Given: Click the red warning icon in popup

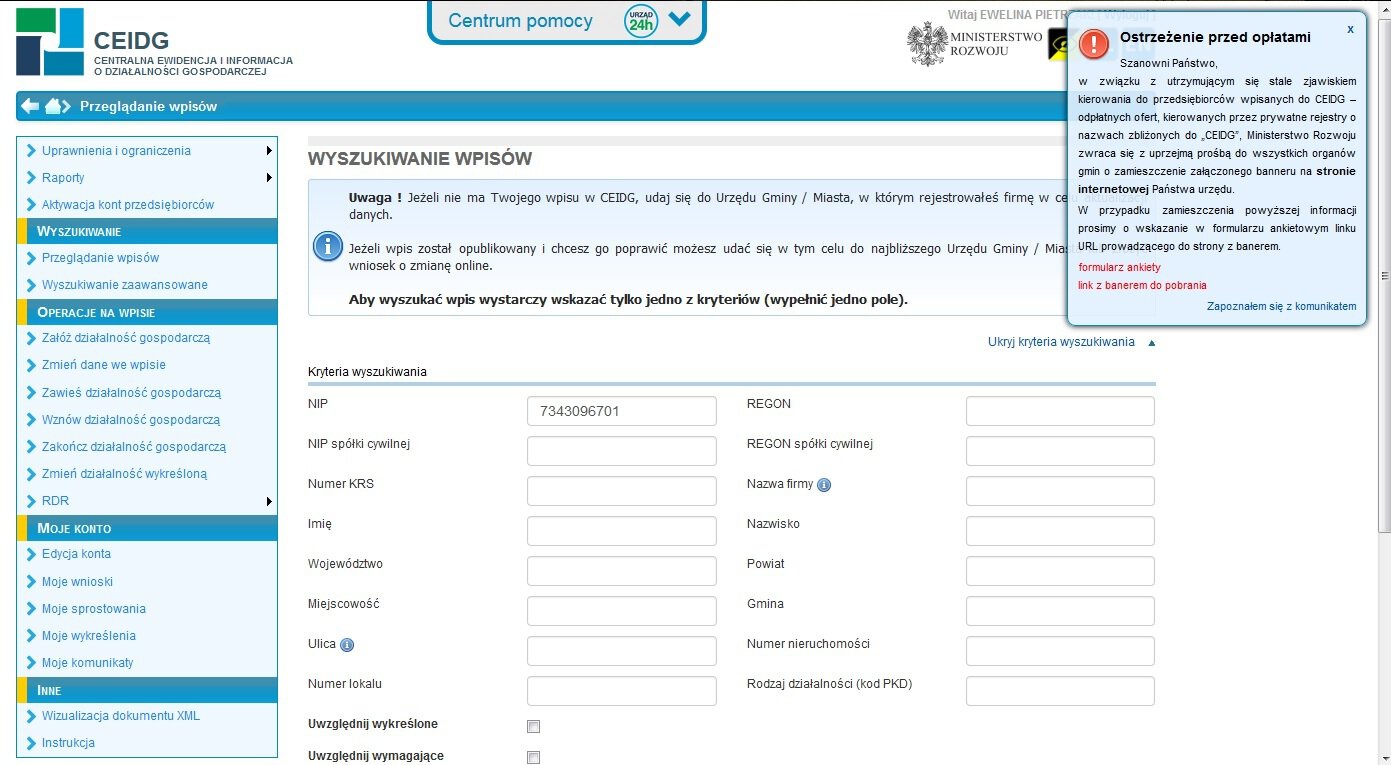Looking at the screenshot, I should click(1094, 43).
